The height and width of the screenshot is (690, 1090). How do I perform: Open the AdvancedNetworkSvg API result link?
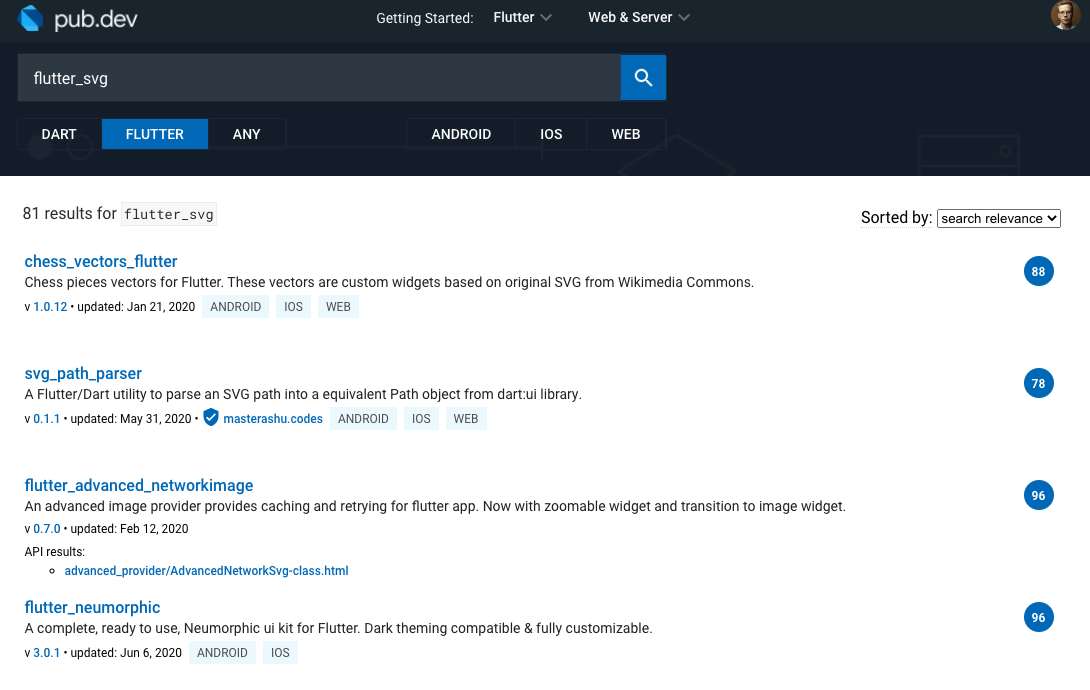click(206, 570)
